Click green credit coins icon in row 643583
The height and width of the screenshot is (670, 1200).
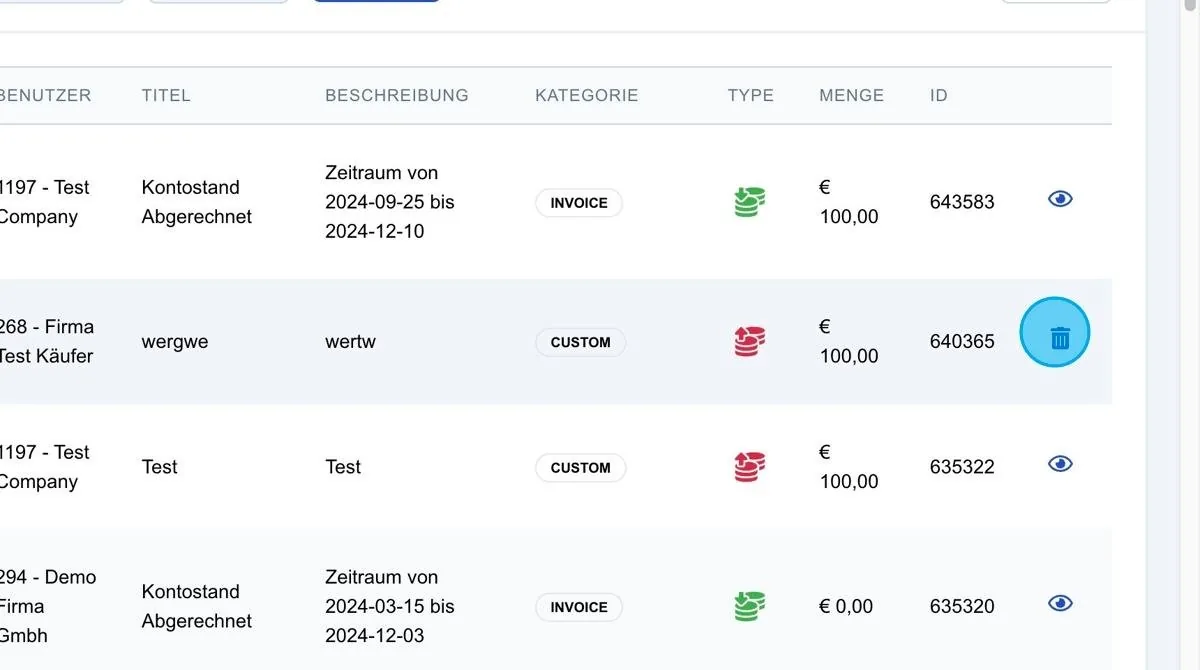click(749, 202)
